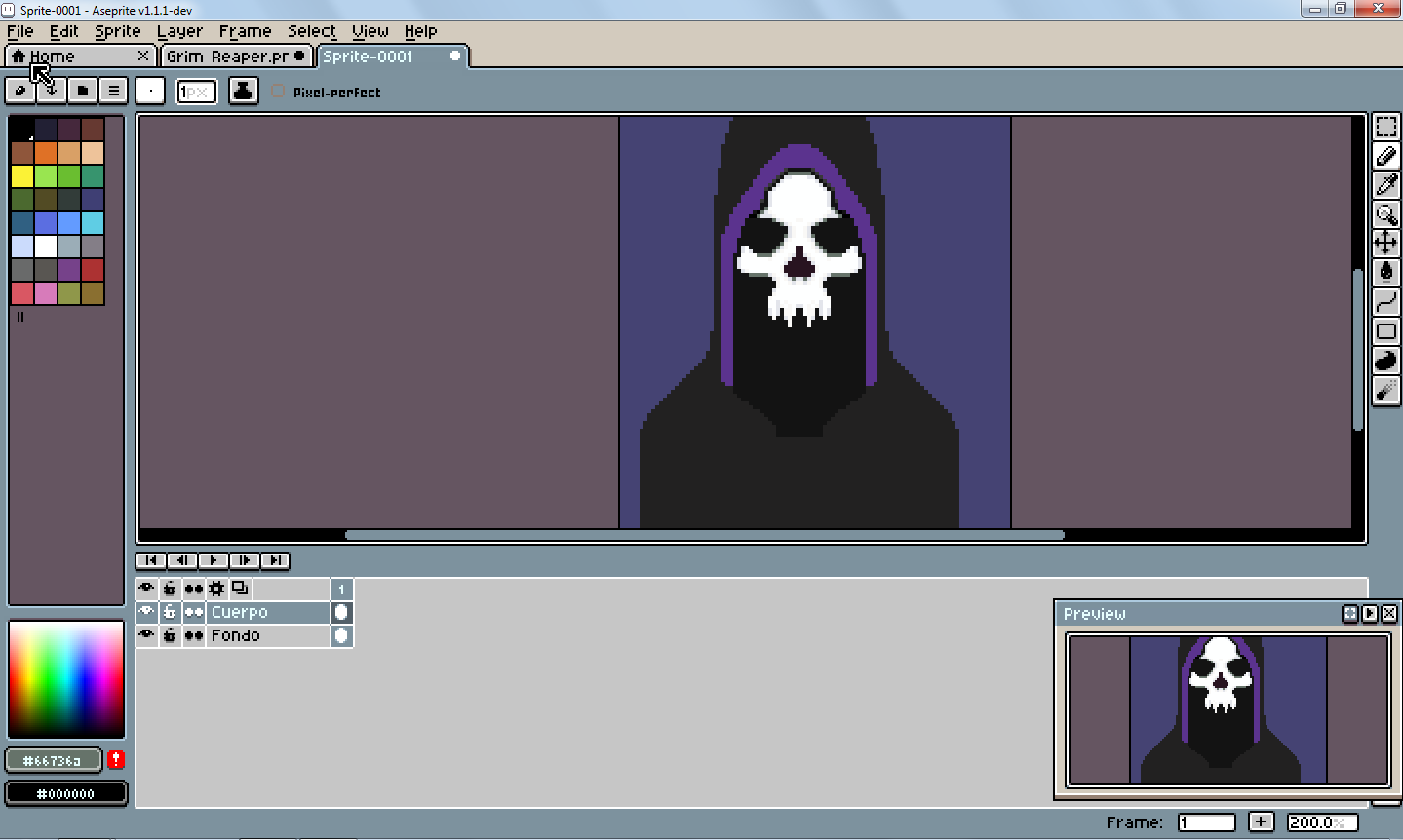Viewport: 1403px width, 840px height.
Task: Click frame 1 header in timeline
Action: tap(341, 589)
